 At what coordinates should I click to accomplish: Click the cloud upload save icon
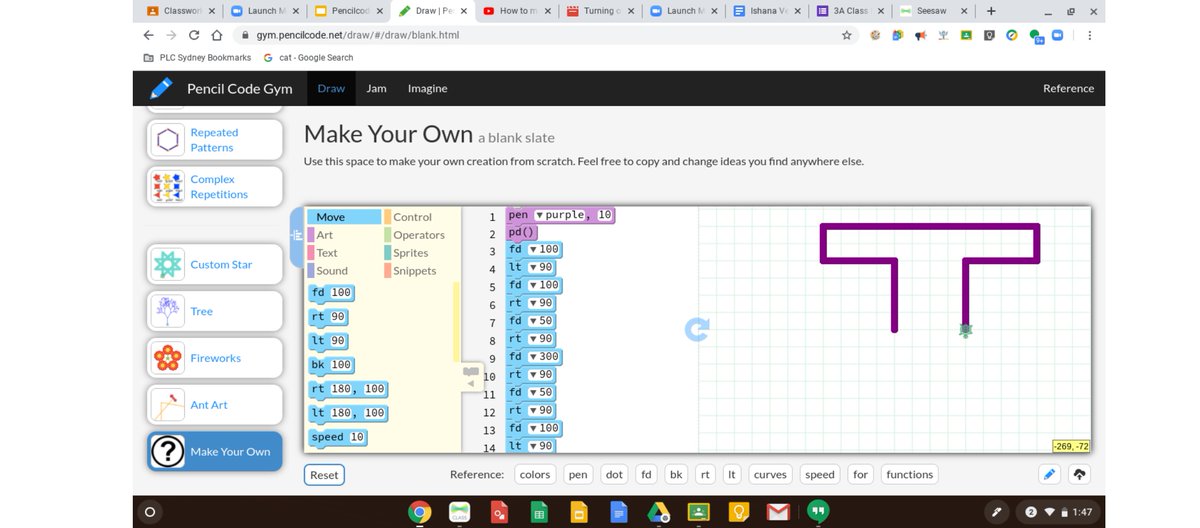pyautogui.click(x=1079, y=474)
